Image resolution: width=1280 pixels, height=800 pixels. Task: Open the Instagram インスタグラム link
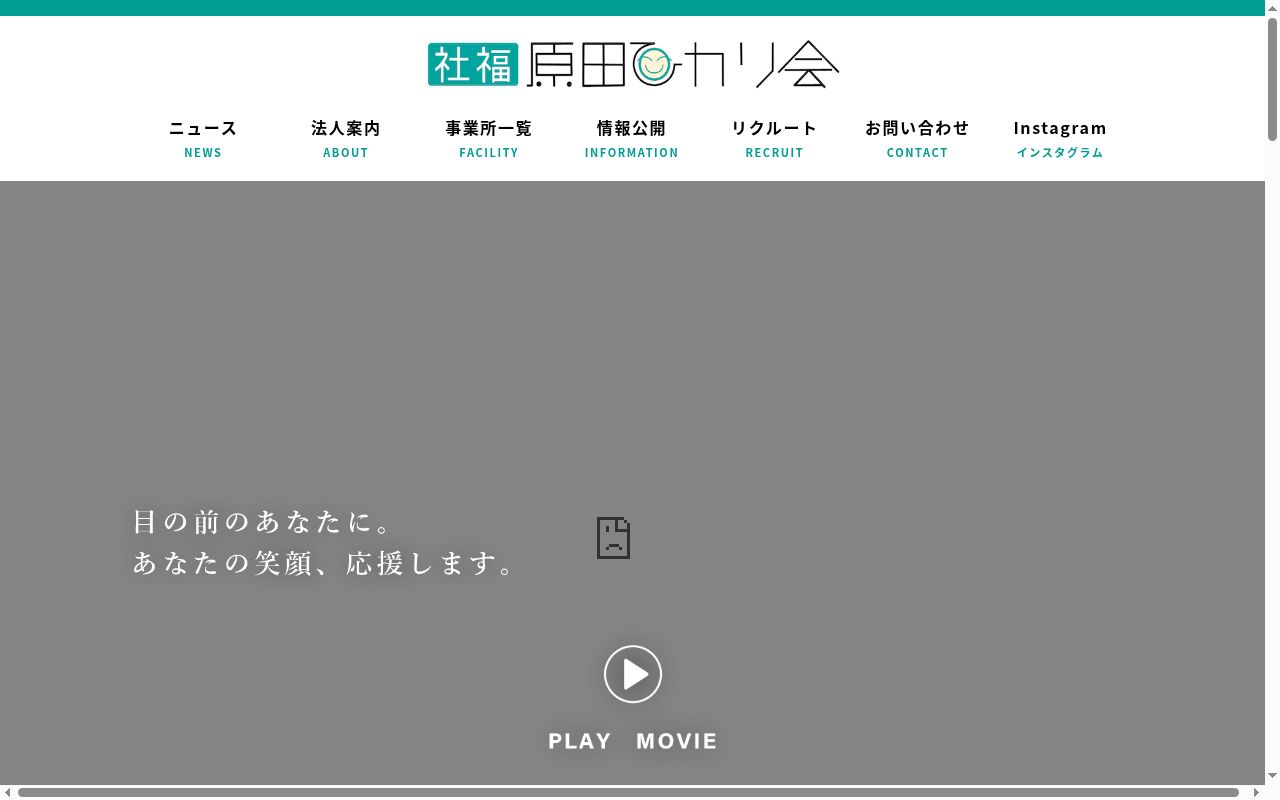tap(1060, 139)
